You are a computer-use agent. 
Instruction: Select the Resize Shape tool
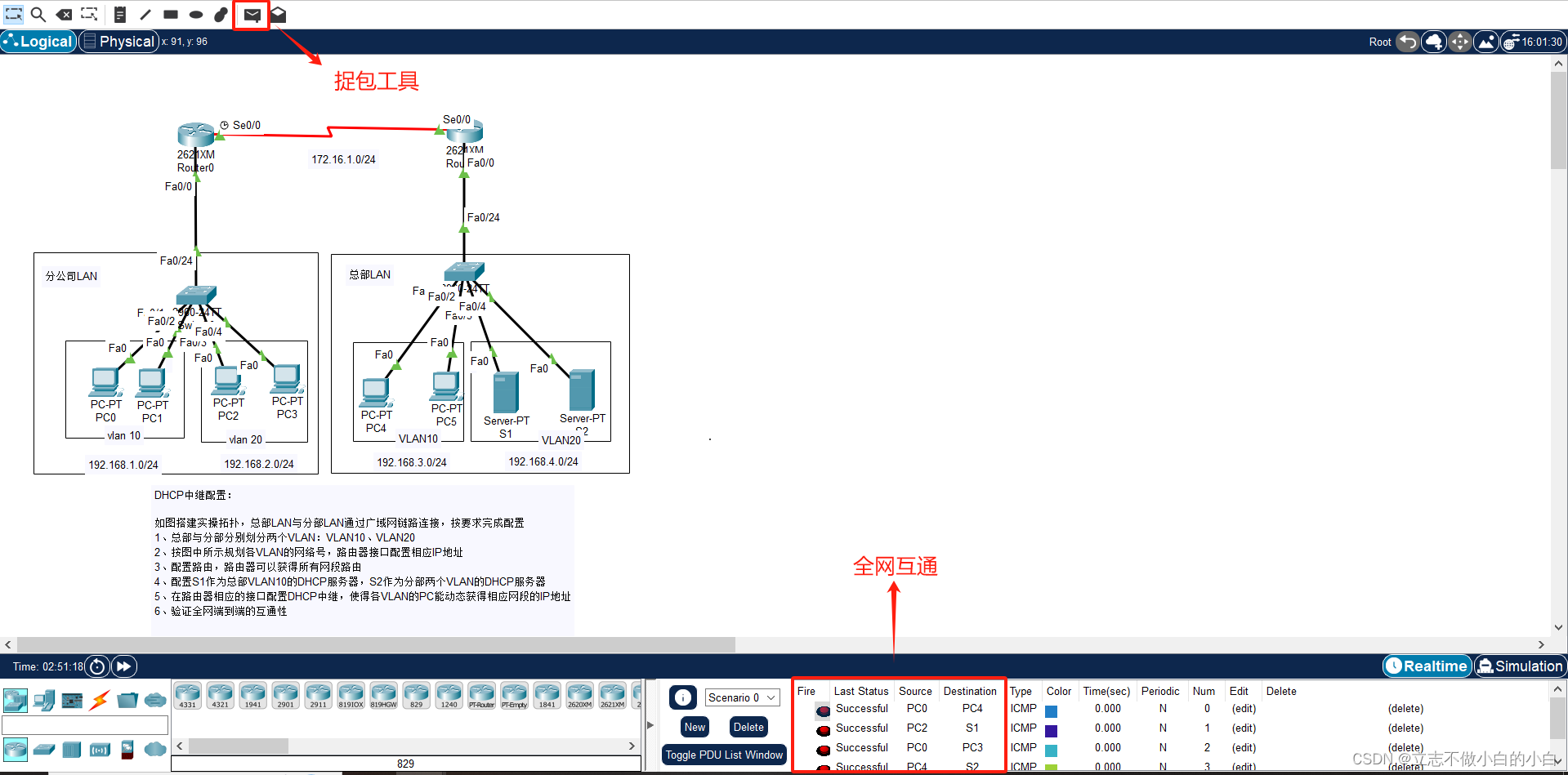[89, 14]
